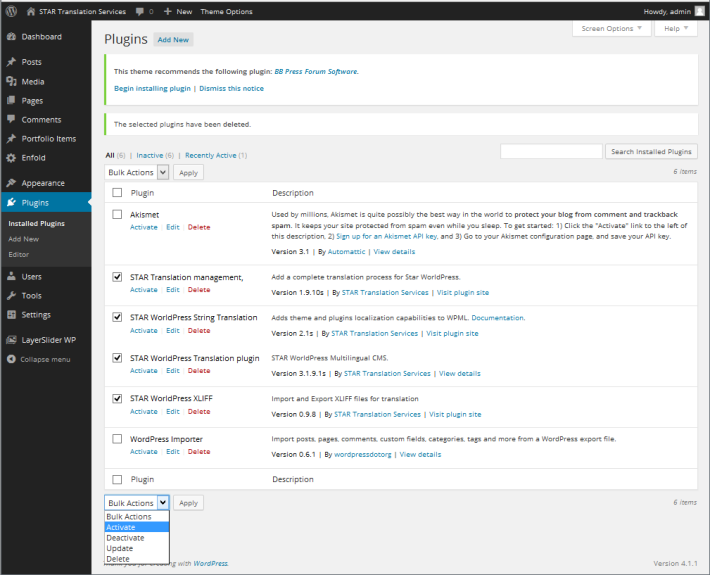Choose Deactivate in the open dropdown list
The height and width of the screenshot is (575, 710).
click(125, 538)
